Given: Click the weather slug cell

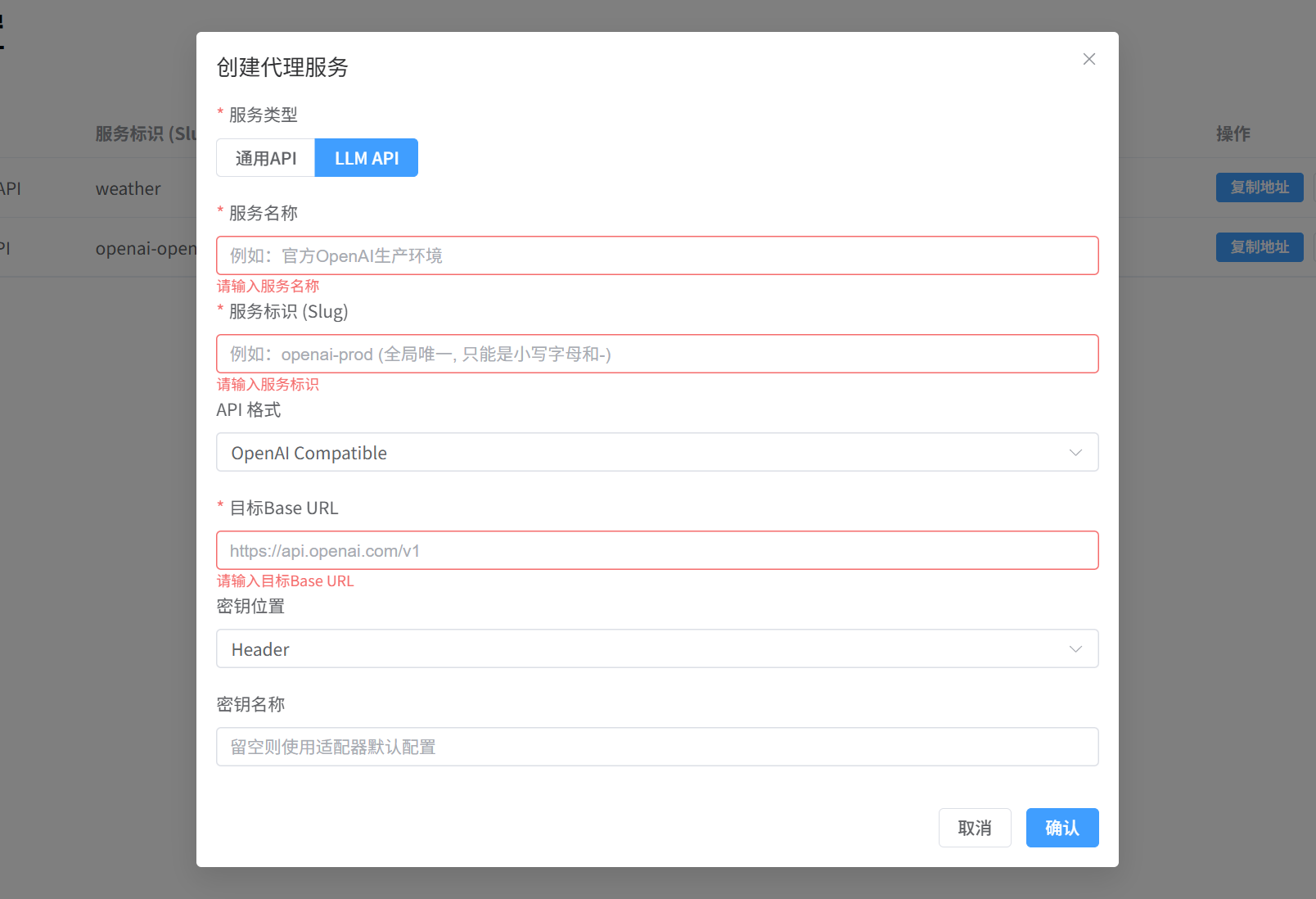Looking at the screenshot, I should click(128, 189).
